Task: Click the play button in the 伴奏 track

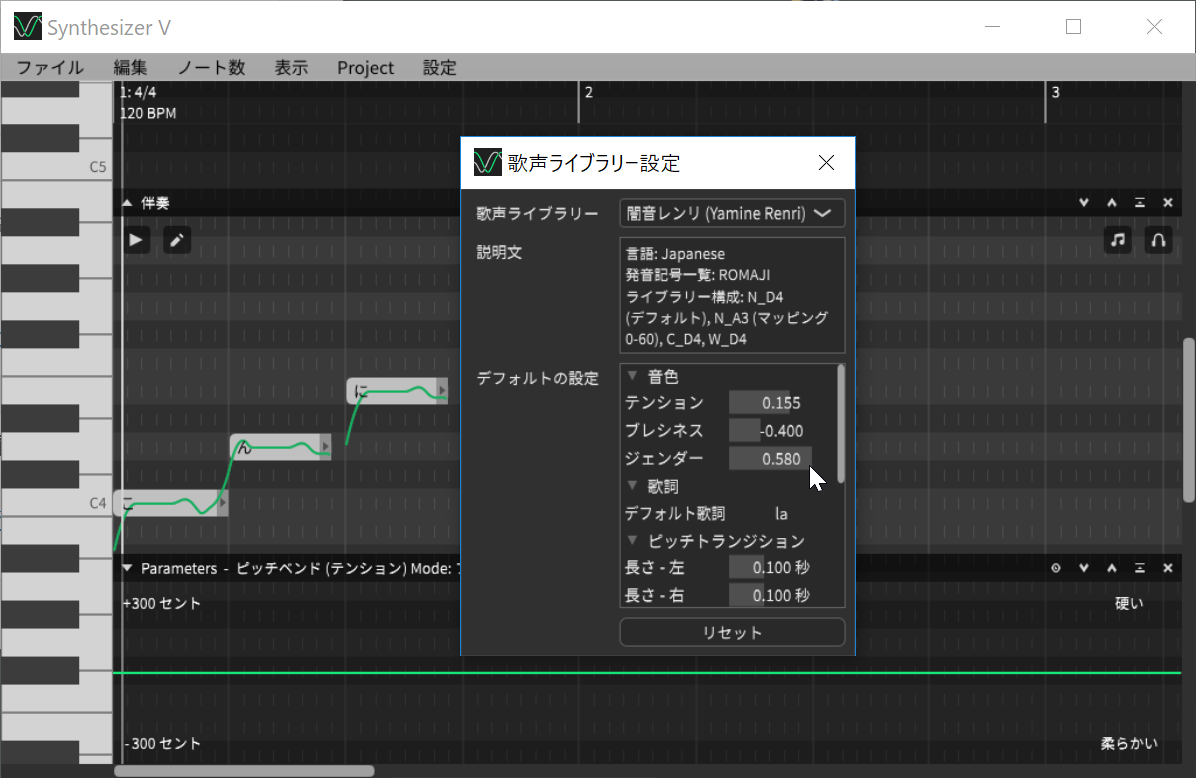Action: coord(137,240)
